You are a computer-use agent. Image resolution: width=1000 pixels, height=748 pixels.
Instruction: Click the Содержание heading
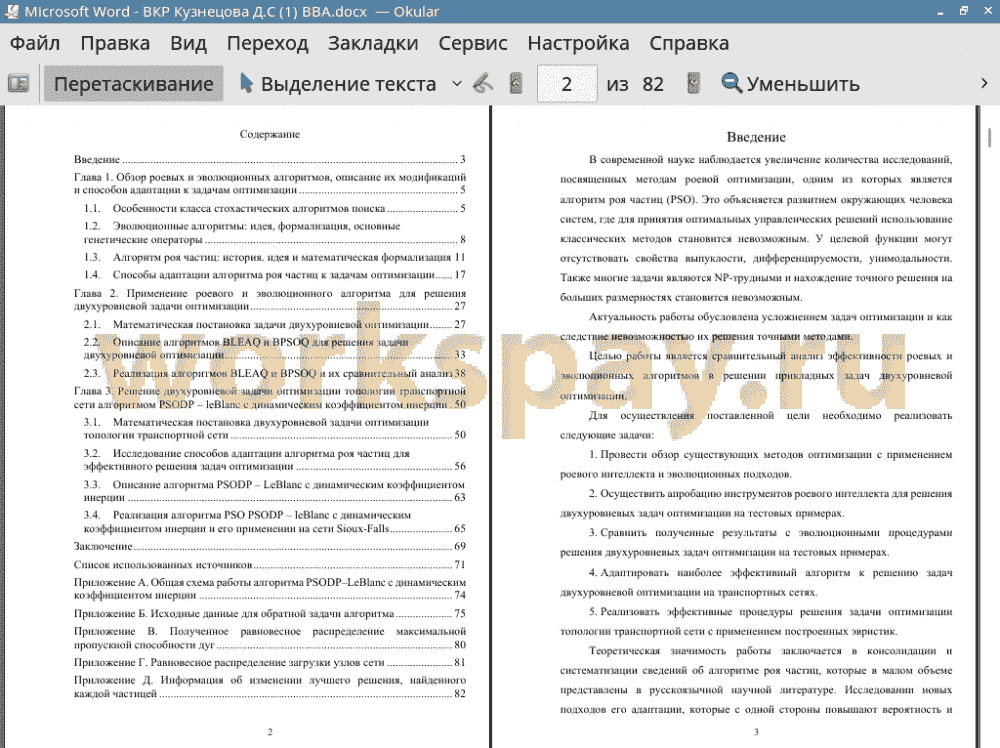270,134
